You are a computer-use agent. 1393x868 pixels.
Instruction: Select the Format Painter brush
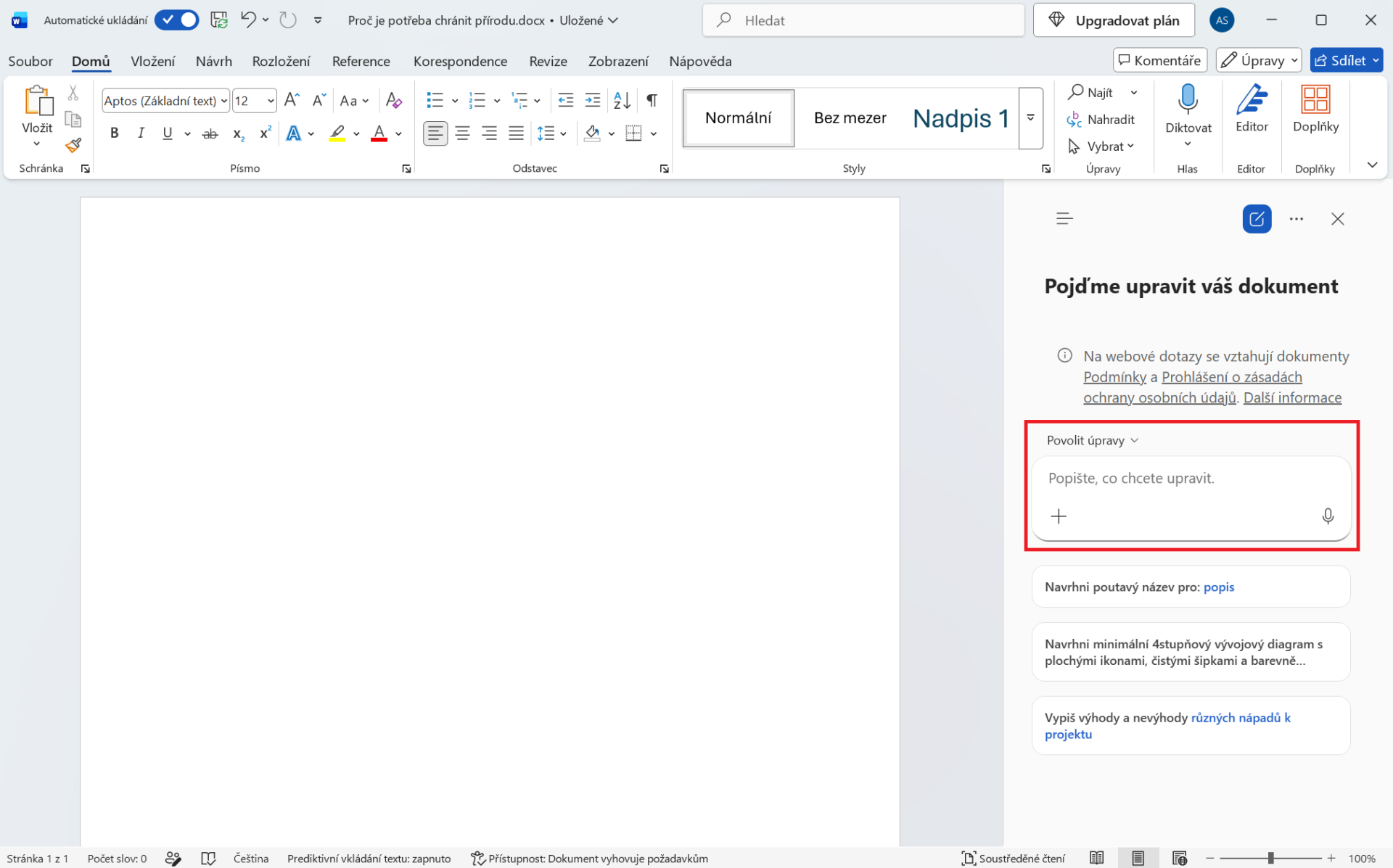[x=73, y=146]
